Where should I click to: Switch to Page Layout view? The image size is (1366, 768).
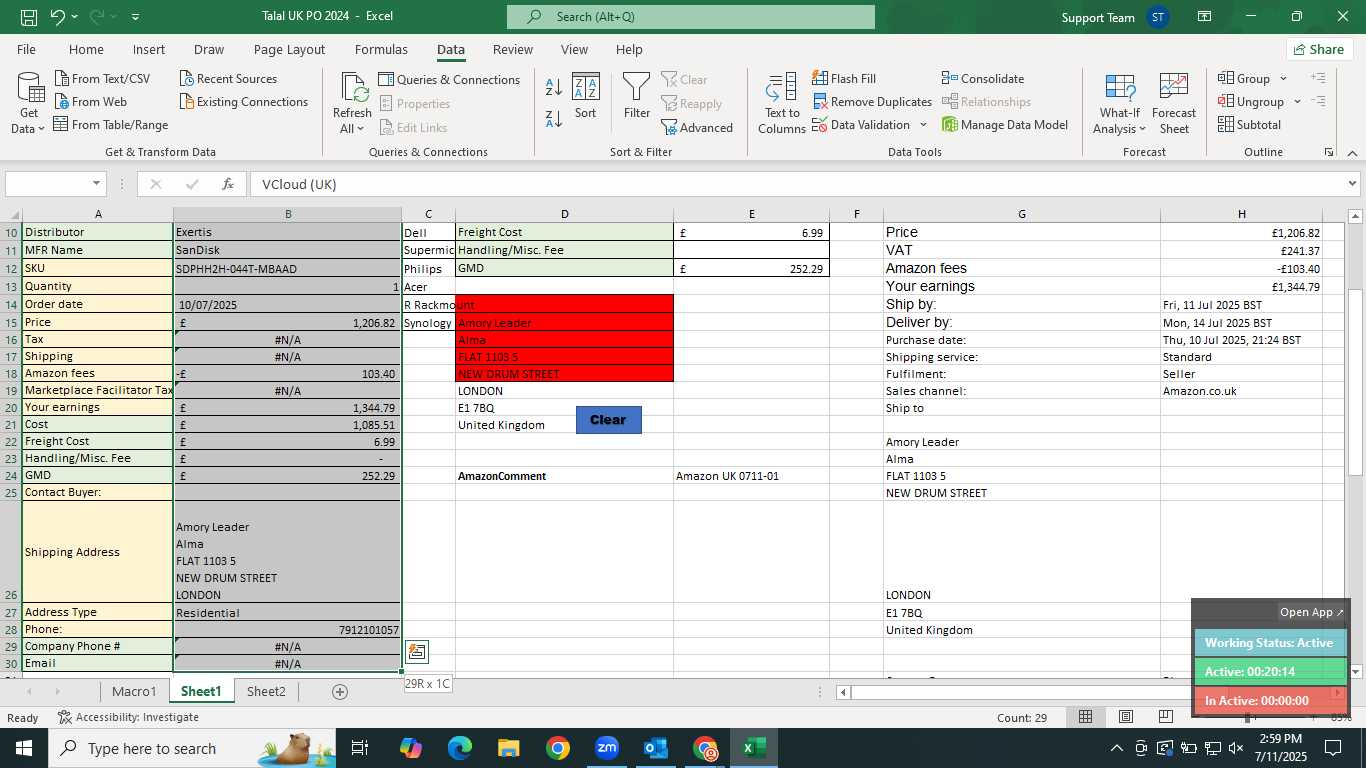coord(1126,717)
